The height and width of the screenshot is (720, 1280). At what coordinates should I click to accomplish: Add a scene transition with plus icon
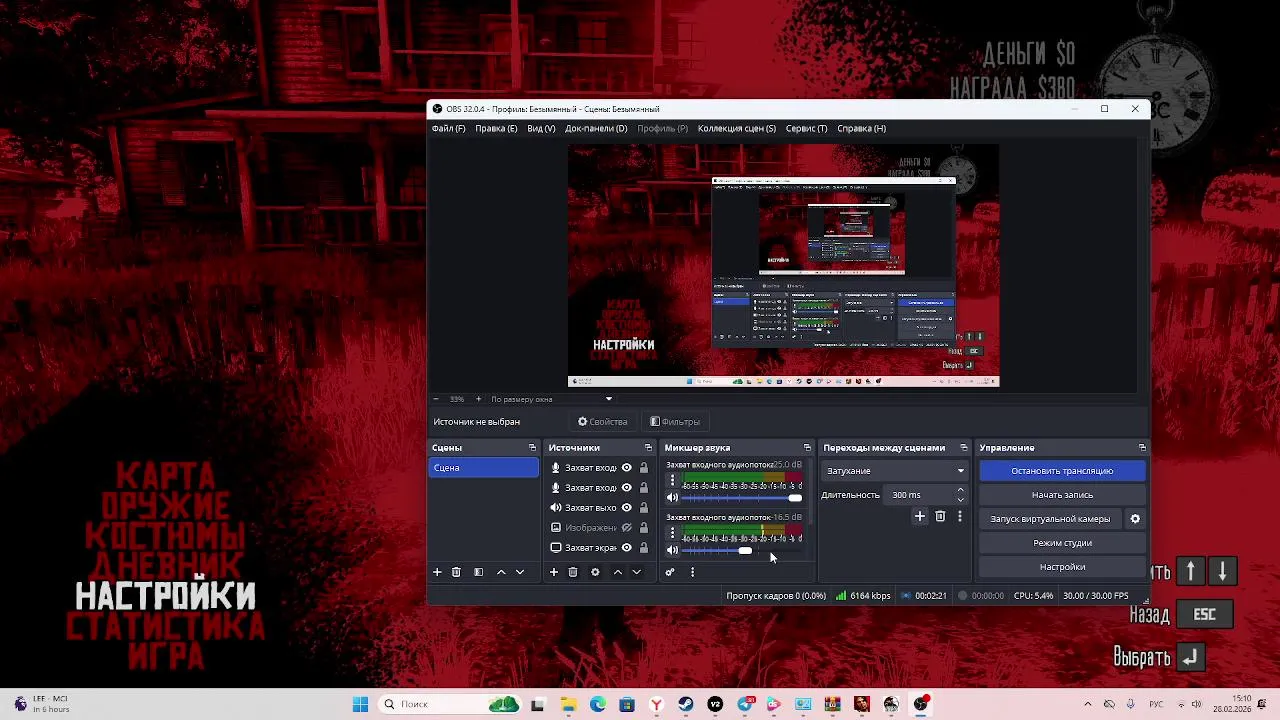pos(920,516)
